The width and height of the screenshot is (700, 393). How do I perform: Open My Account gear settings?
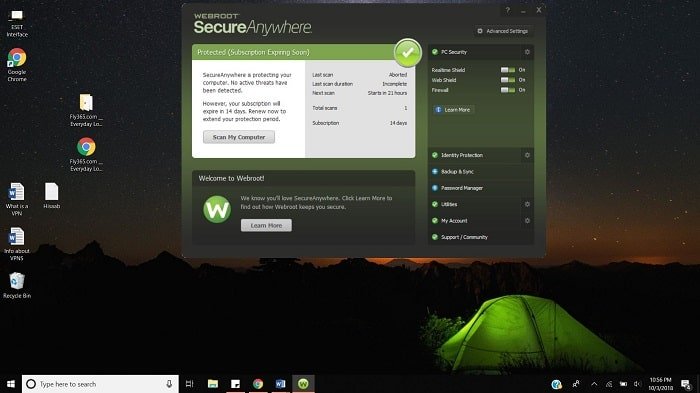tap(527, 221)
